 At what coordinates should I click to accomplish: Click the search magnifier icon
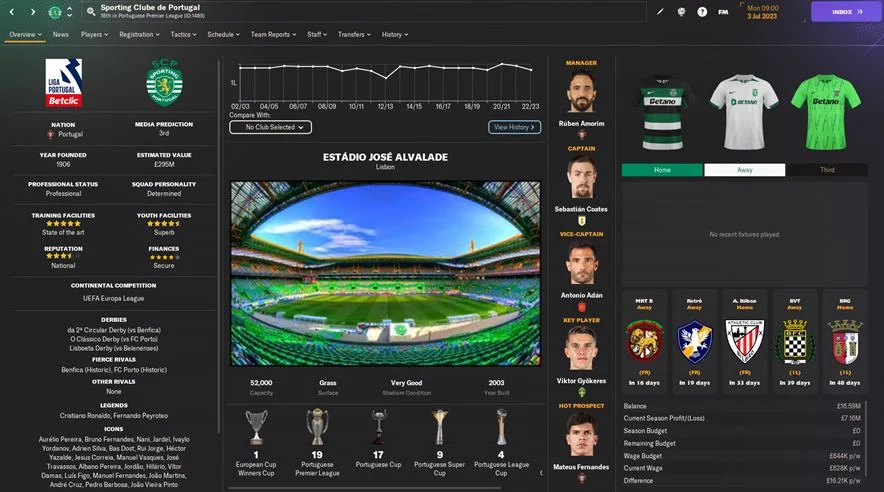pyautogui.click(x=91, y=11)
